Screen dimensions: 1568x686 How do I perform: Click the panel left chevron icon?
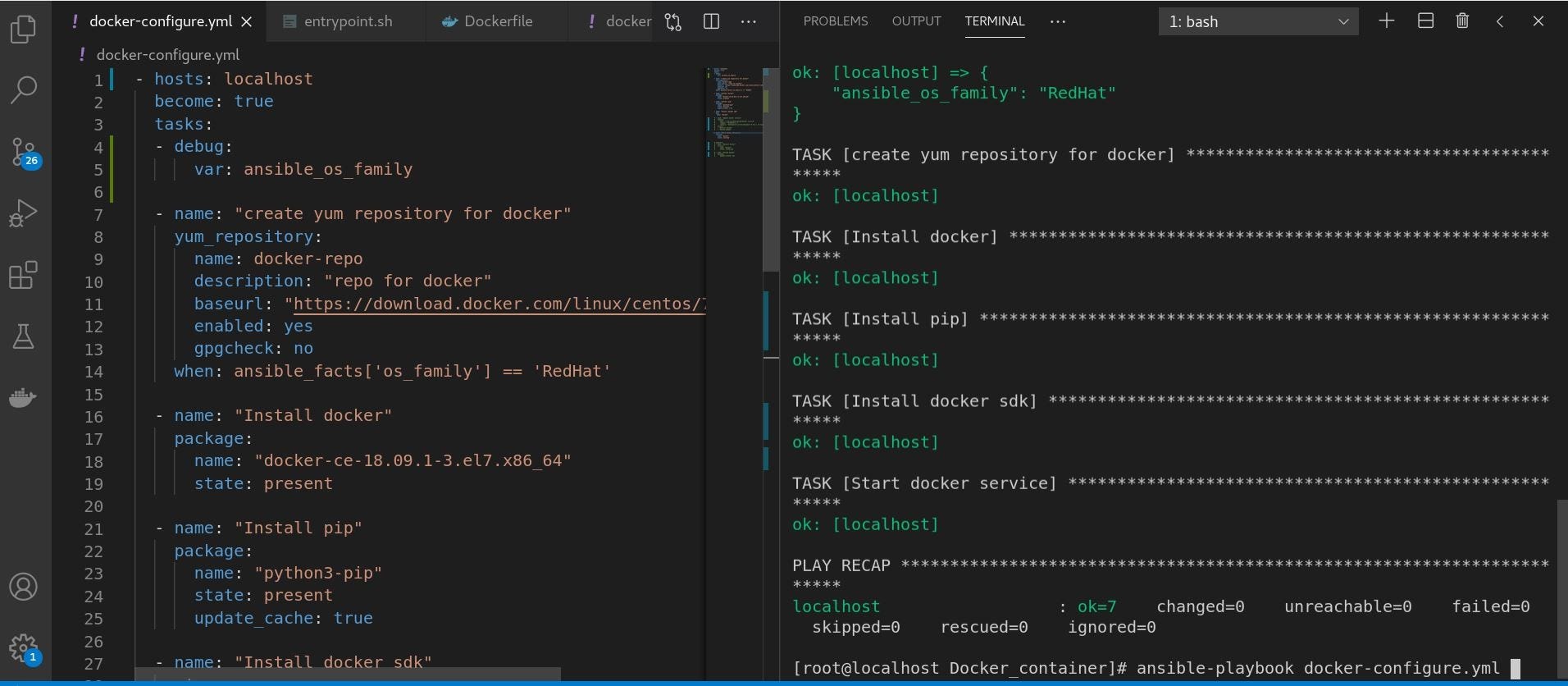(x=1500, y=21)
